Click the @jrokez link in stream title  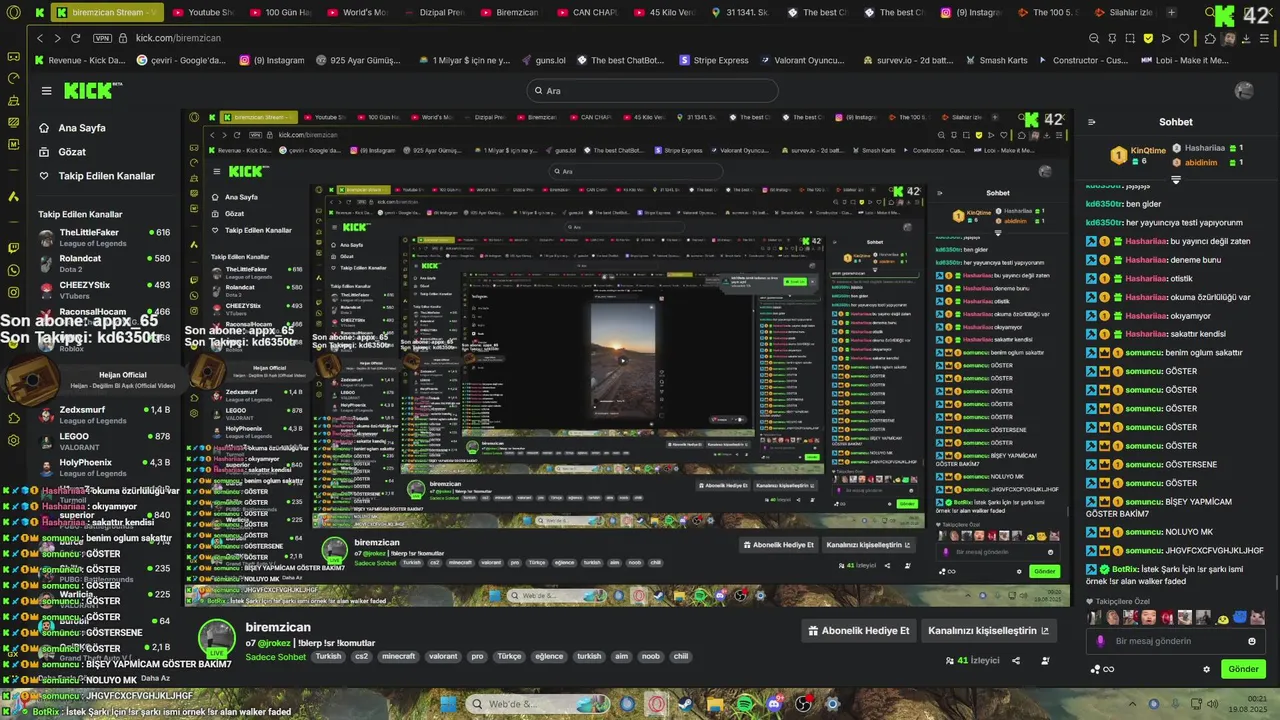[x=272, y=643]
